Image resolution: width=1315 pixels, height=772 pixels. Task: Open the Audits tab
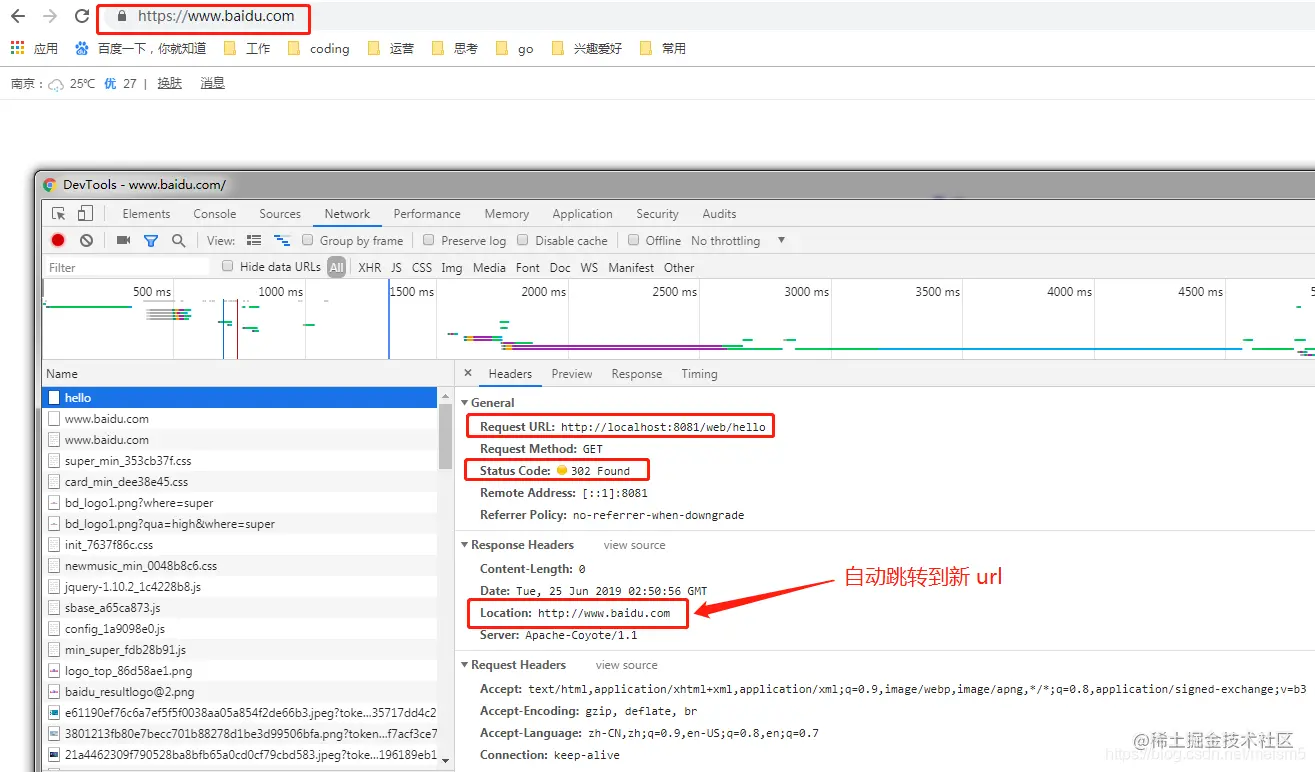[x=719, y=214]
